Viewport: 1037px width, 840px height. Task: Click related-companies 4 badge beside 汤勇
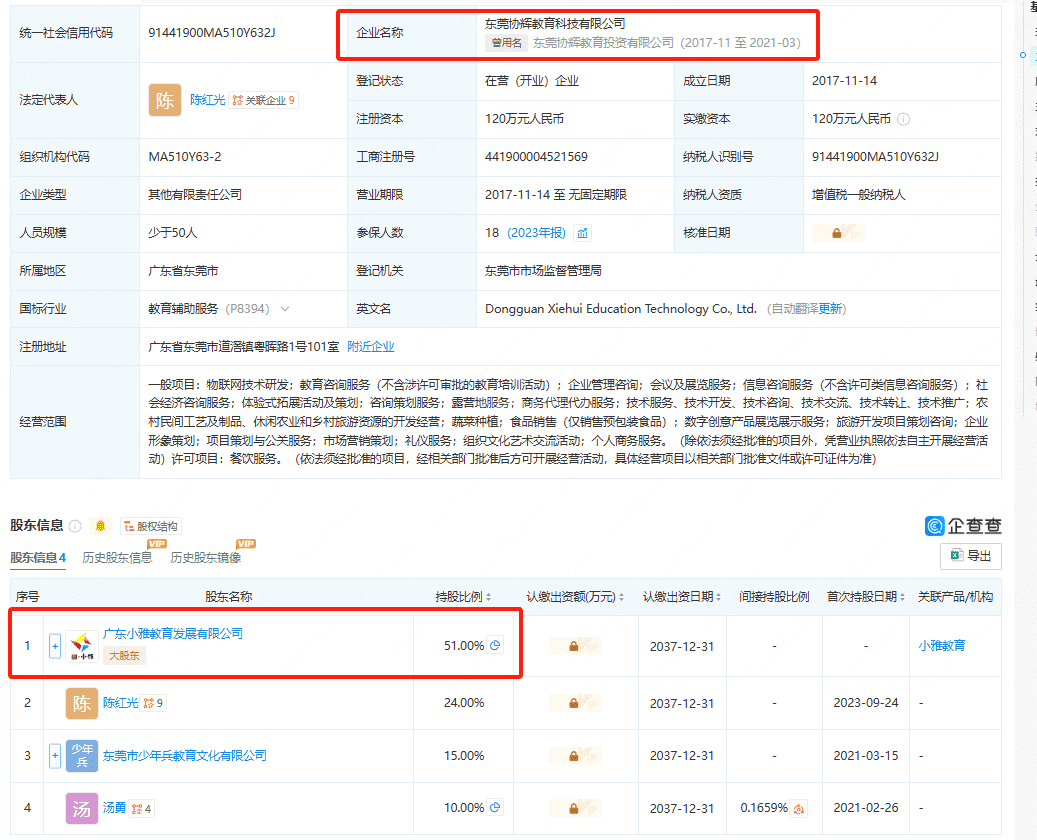[142, 808]
